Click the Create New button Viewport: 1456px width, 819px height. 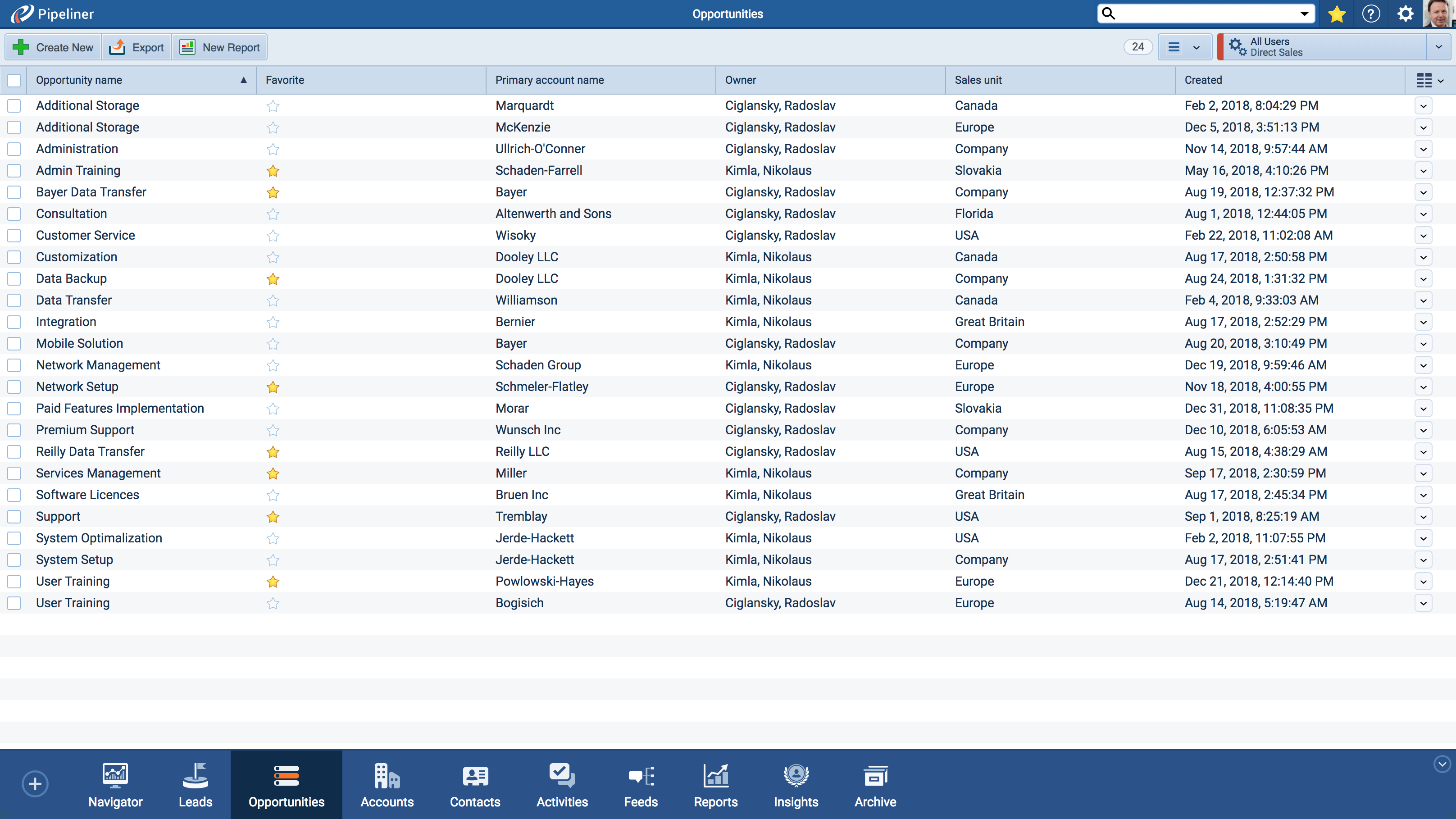(x=54, y=47)
